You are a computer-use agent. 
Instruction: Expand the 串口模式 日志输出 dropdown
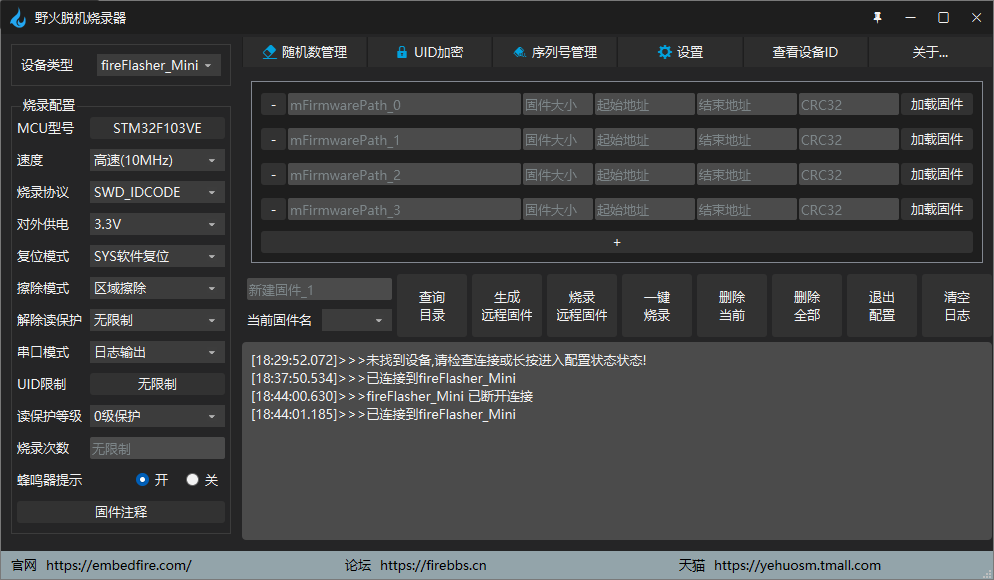click(x=157, y=352)
